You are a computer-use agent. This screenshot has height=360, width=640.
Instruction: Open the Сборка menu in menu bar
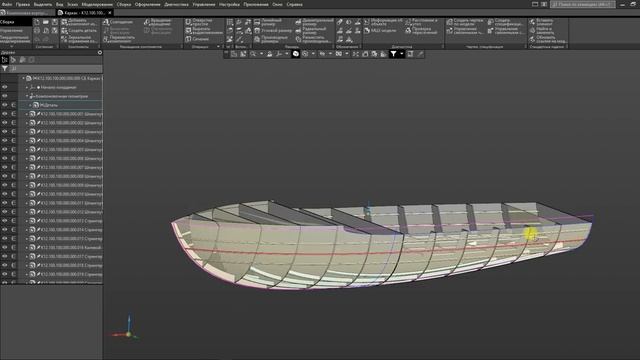click(124, 4)
